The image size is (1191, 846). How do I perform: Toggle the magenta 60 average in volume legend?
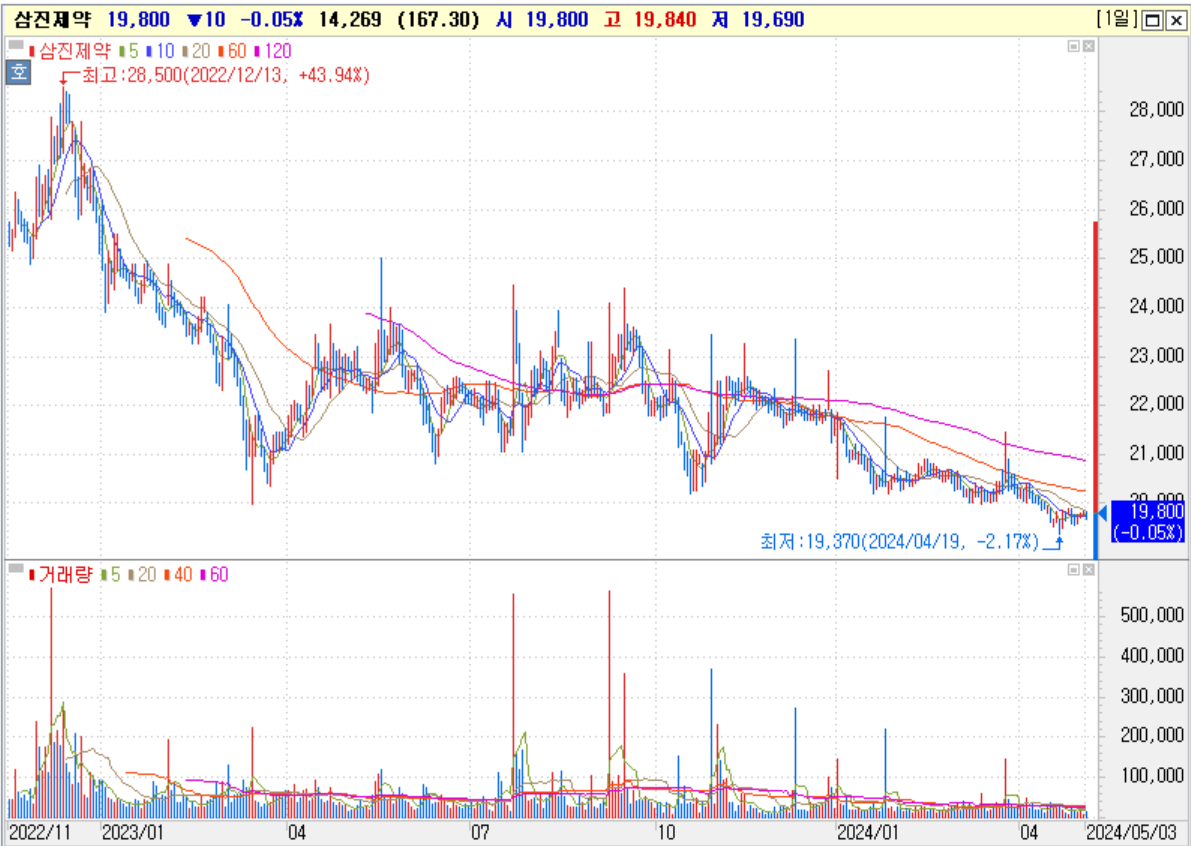tap(213, 574)
